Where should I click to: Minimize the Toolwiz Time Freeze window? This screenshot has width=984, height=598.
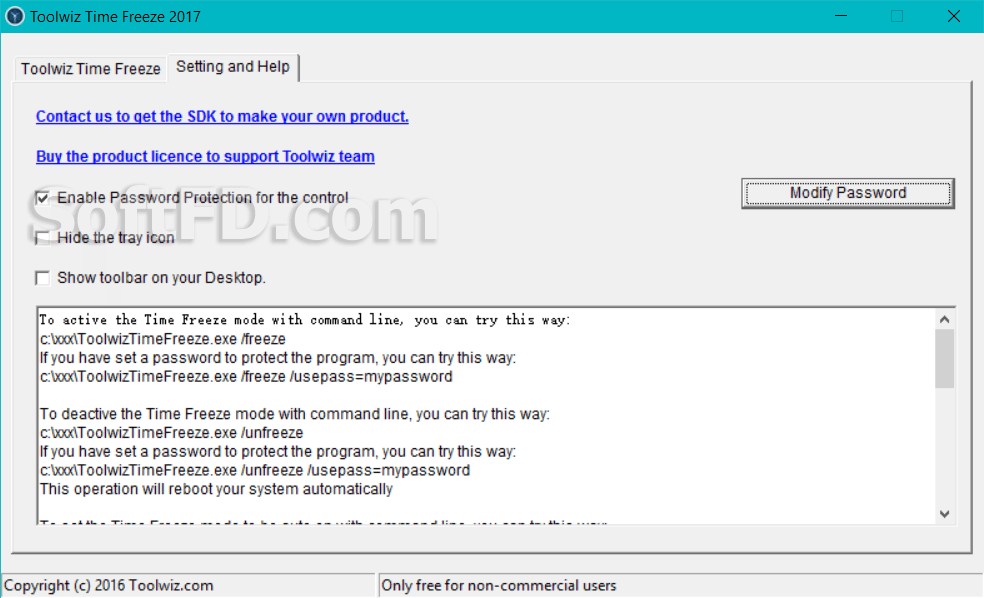tap(841, 16)
